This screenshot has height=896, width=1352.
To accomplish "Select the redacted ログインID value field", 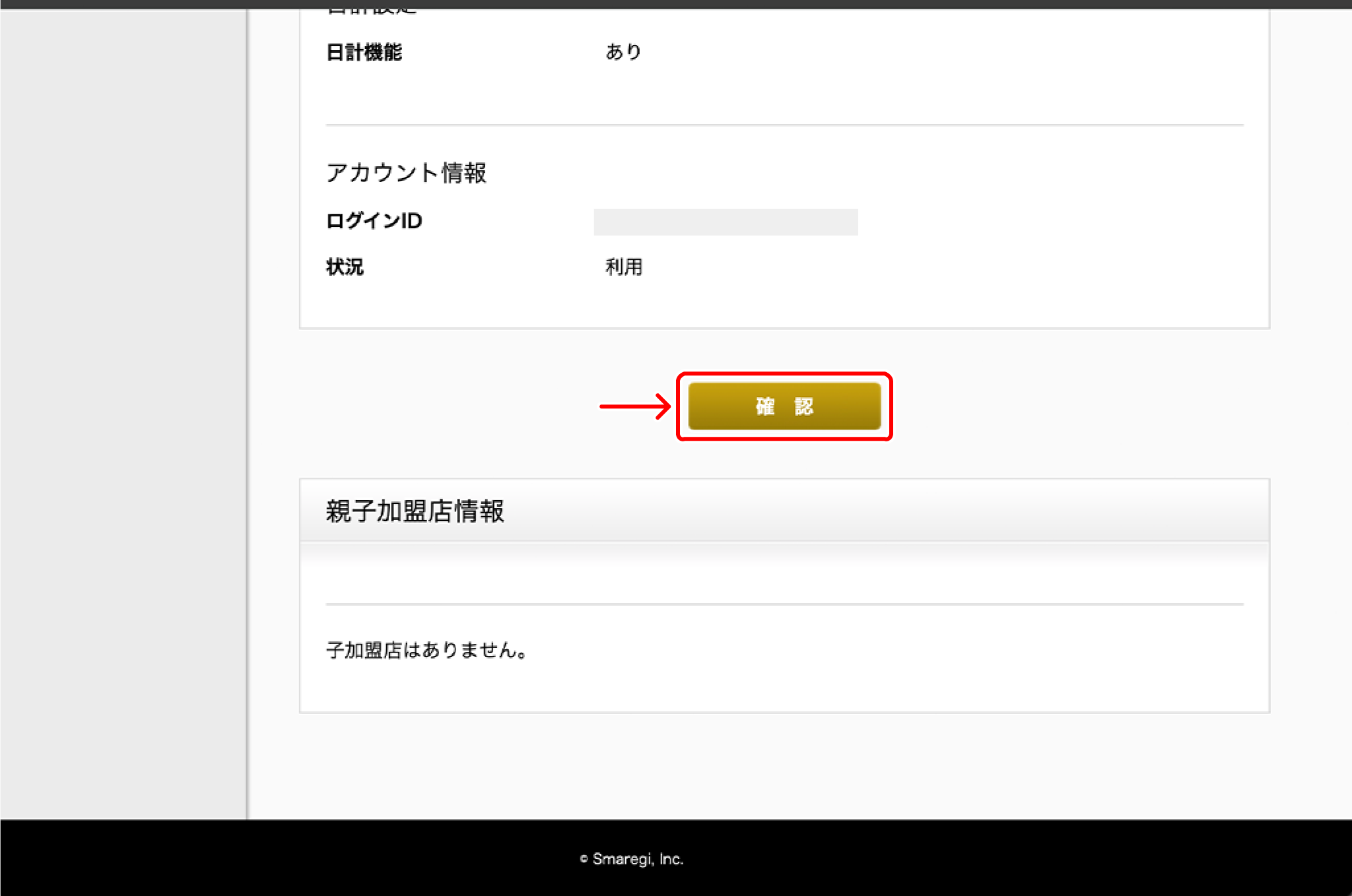I will coord(726,222).
